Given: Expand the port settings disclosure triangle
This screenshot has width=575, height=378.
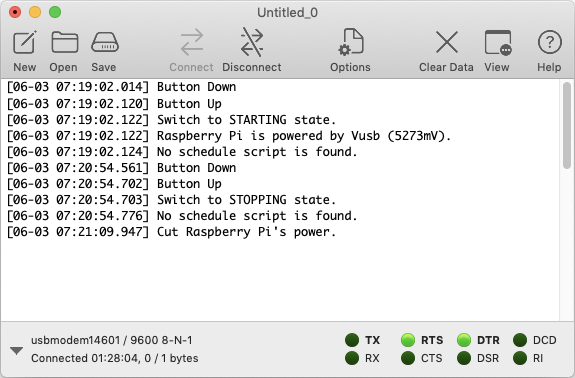Looking at the screenshot, I should [17, 351].
